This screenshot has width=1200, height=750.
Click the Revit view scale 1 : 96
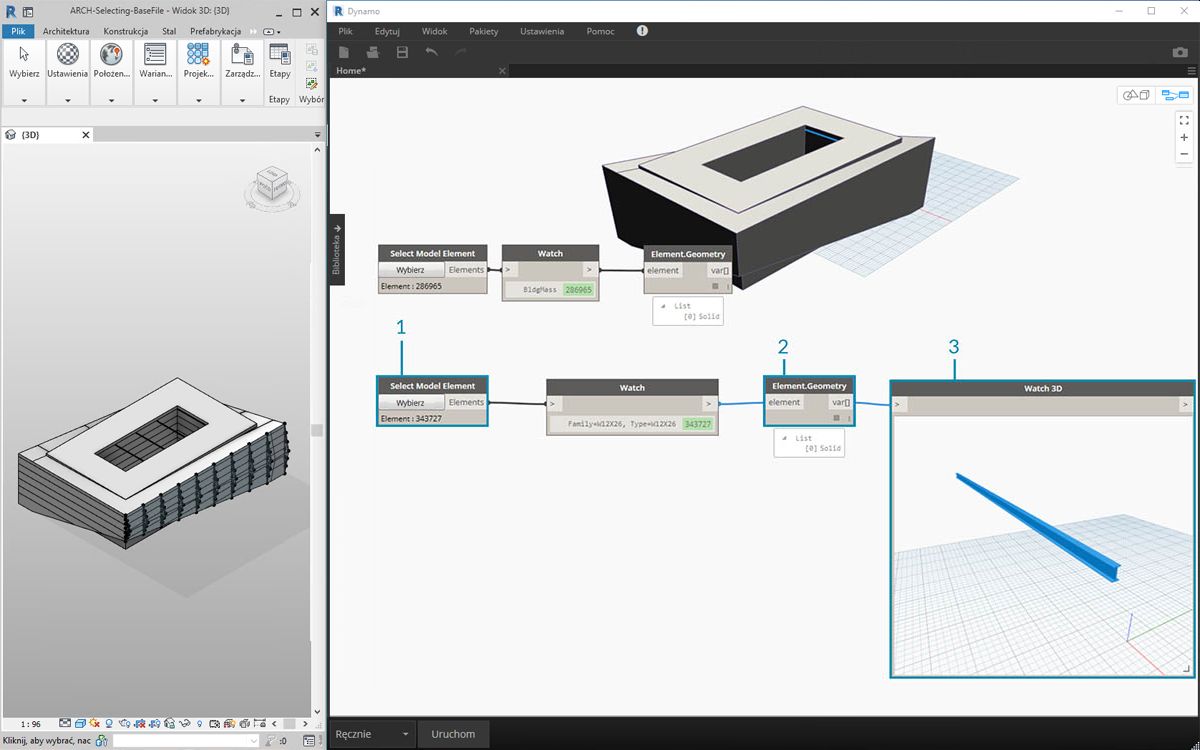pos(30,723)
